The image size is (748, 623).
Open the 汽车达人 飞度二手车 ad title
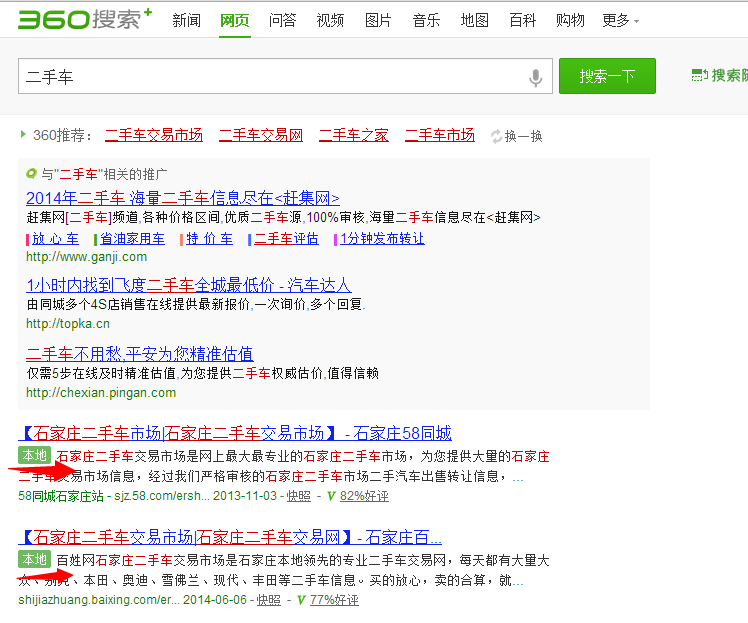coord(188,285)
